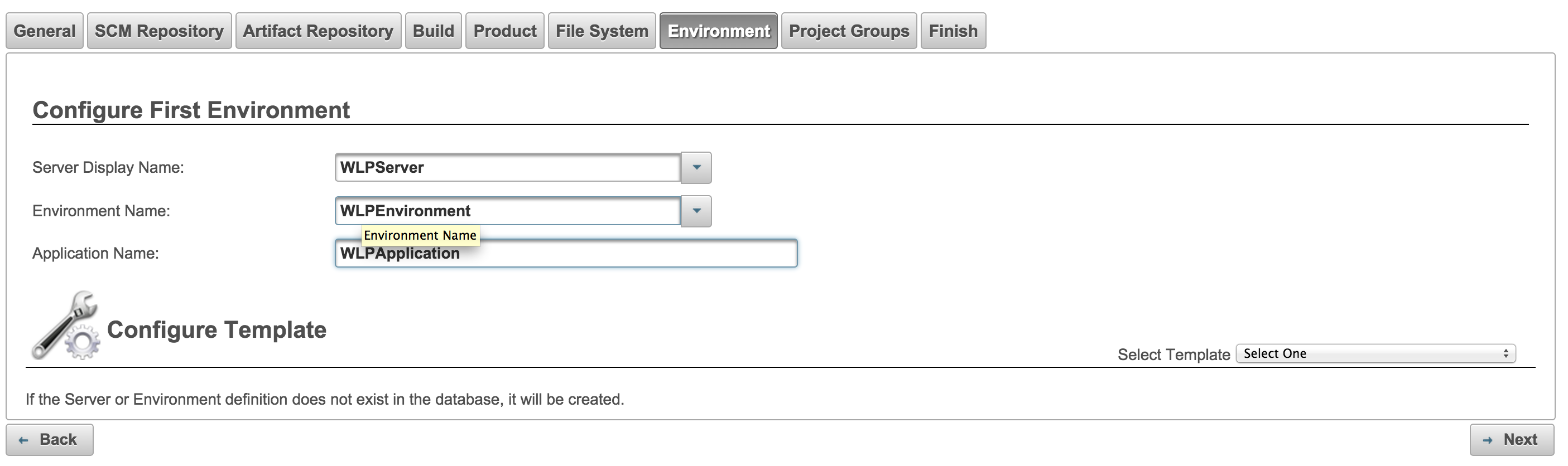The width and height of the screenshot is (1568, 466).
Task: Open the Product tab
Action: tap(505, 31)
